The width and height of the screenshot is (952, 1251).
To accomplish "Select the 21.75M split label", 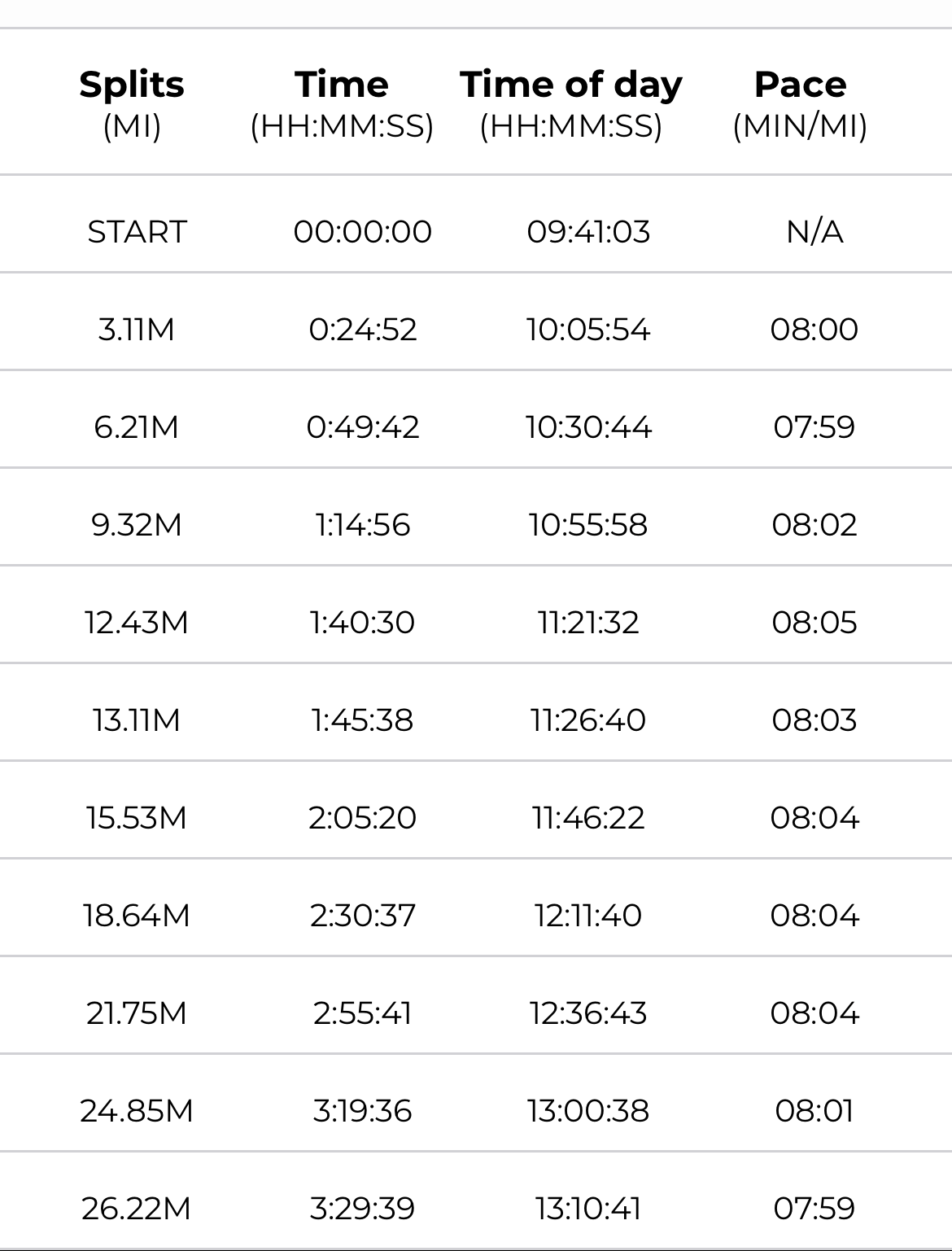I will (136, 1013).
